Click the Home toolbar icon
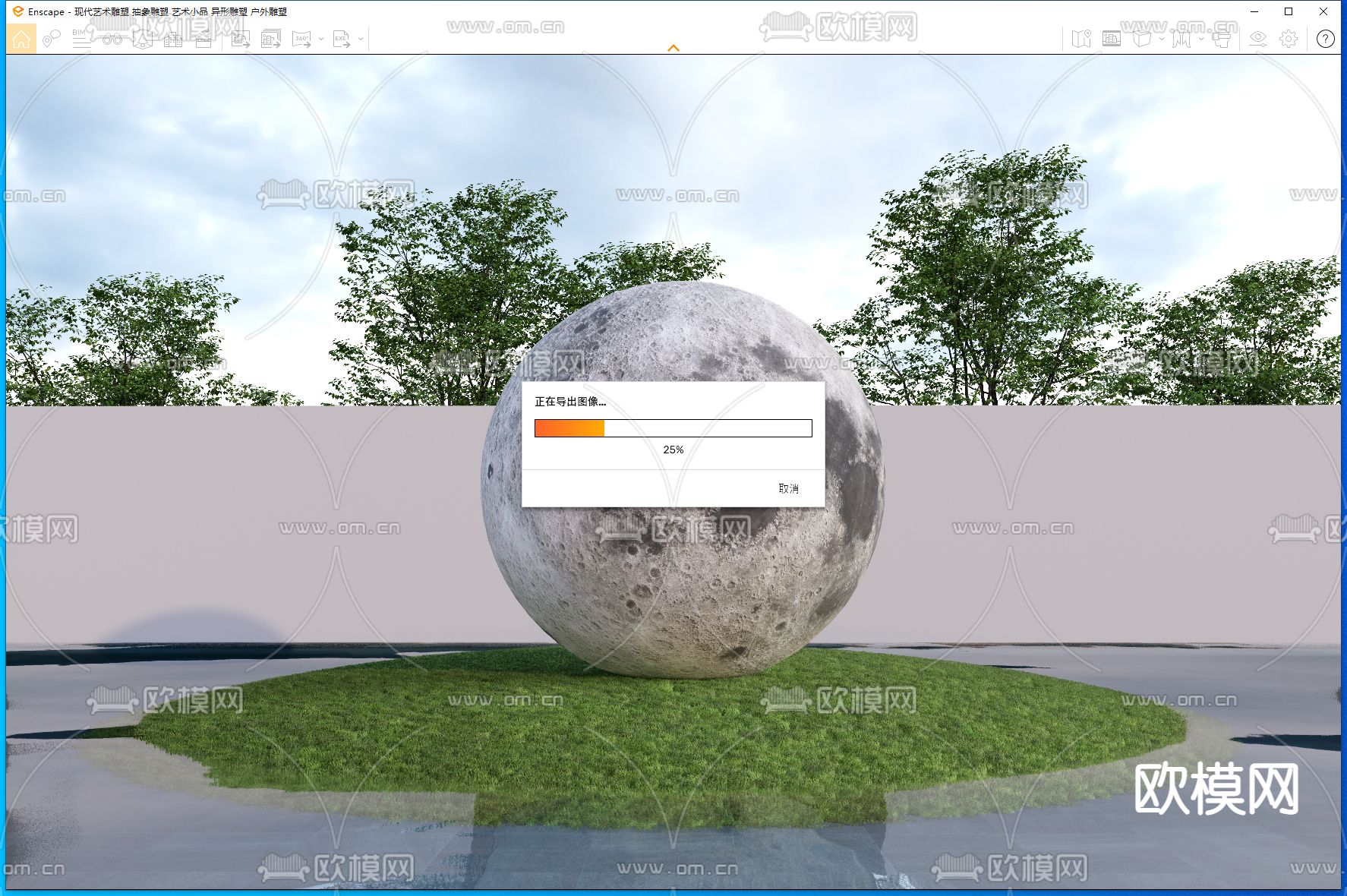Viewport: 1347px width, 896px height. (21, 39)
